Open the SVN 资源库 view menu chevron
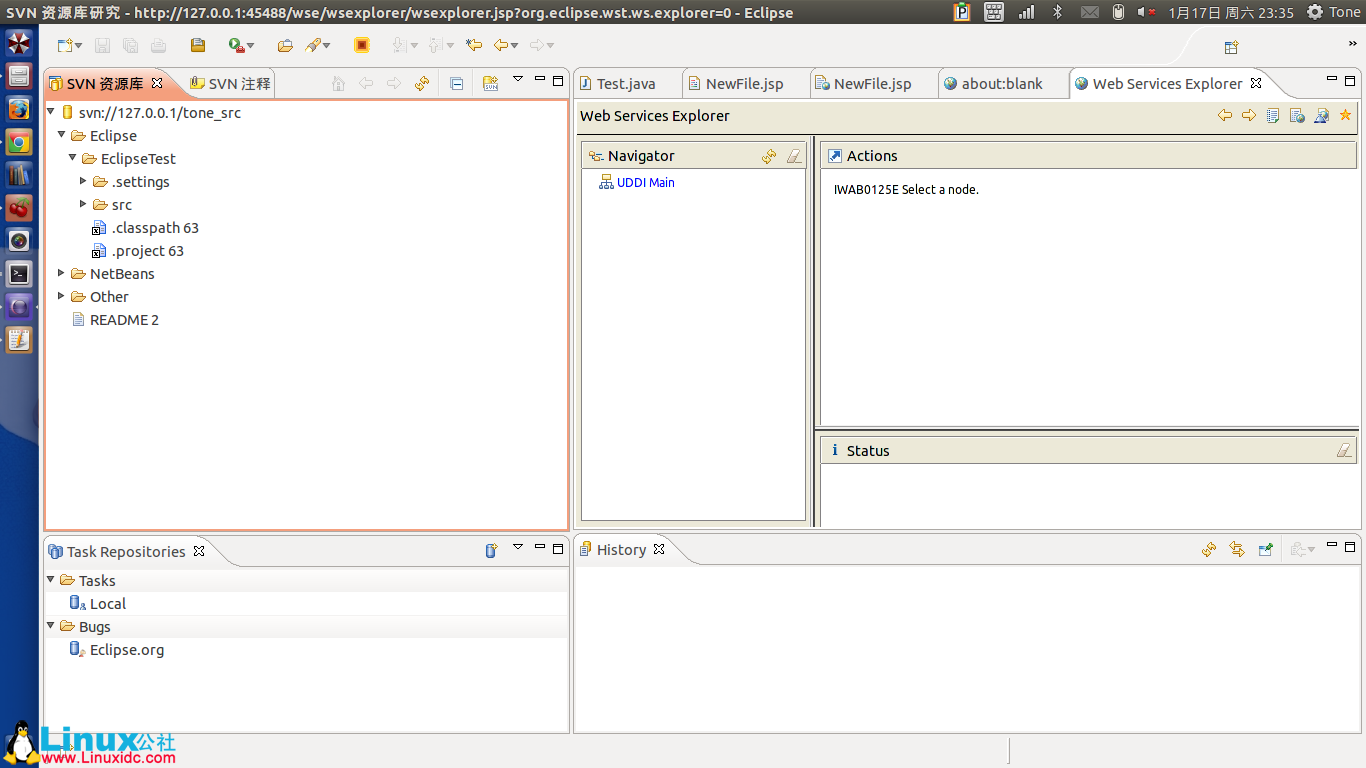The height and width of the screenshot is (768, 1366). coord(518,77)
